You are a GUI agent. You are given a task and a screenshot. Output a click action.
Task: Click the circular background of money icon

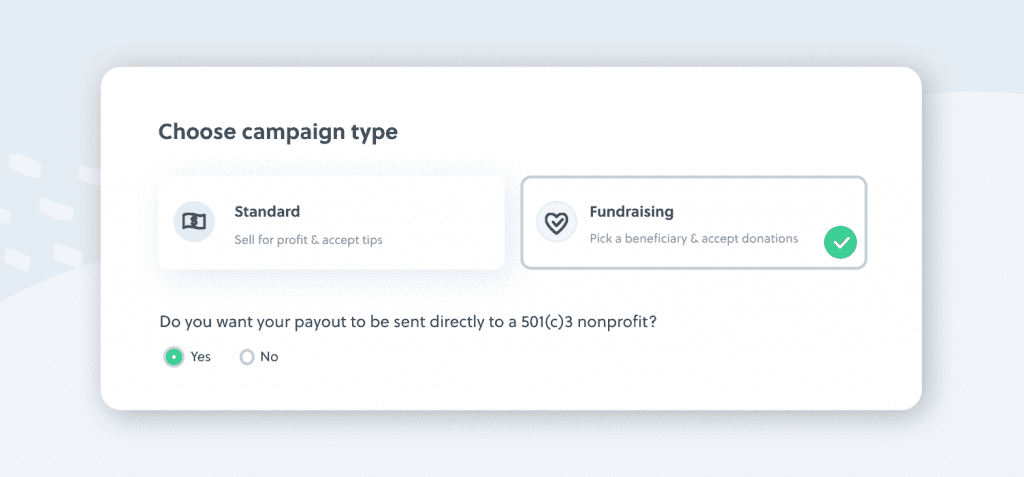(194, 222)
